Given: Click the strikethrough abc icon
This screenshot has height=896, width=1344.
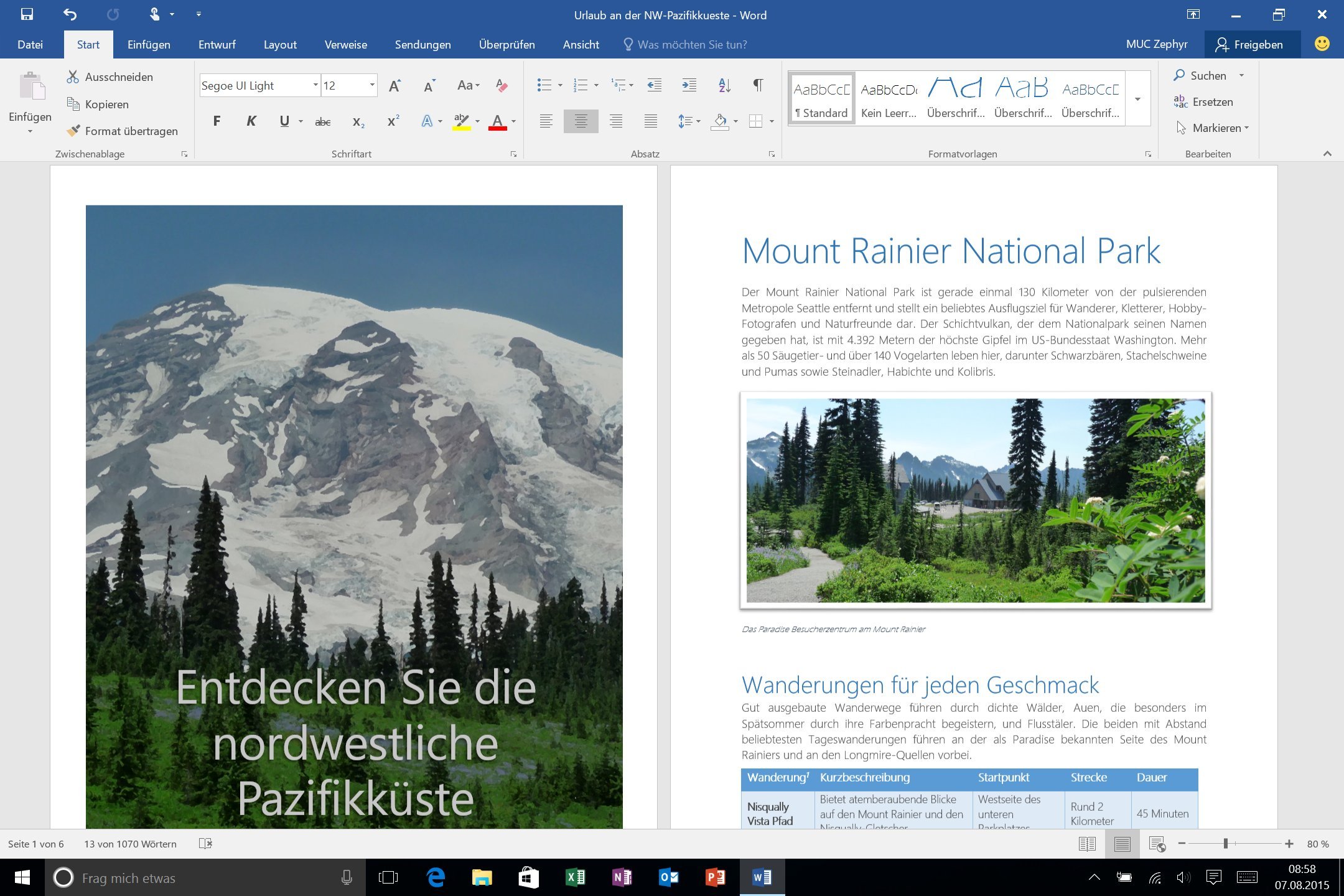Looking at the screenshot, I should pyautogui.click(x=322, y=121).
